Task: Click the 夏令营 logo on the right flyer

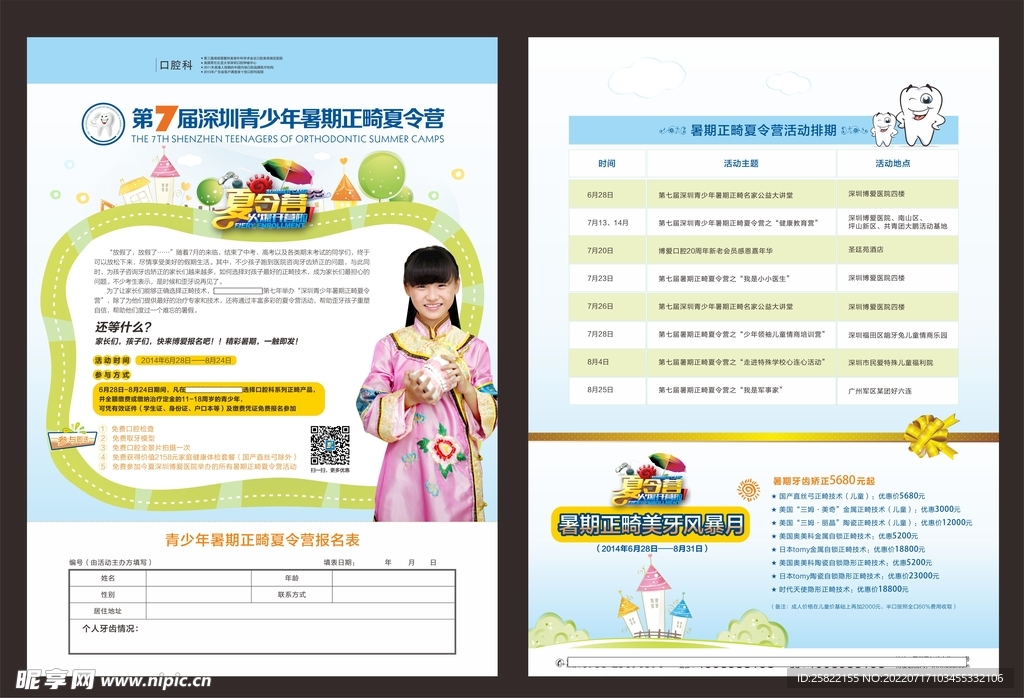Action: (651, 483)
